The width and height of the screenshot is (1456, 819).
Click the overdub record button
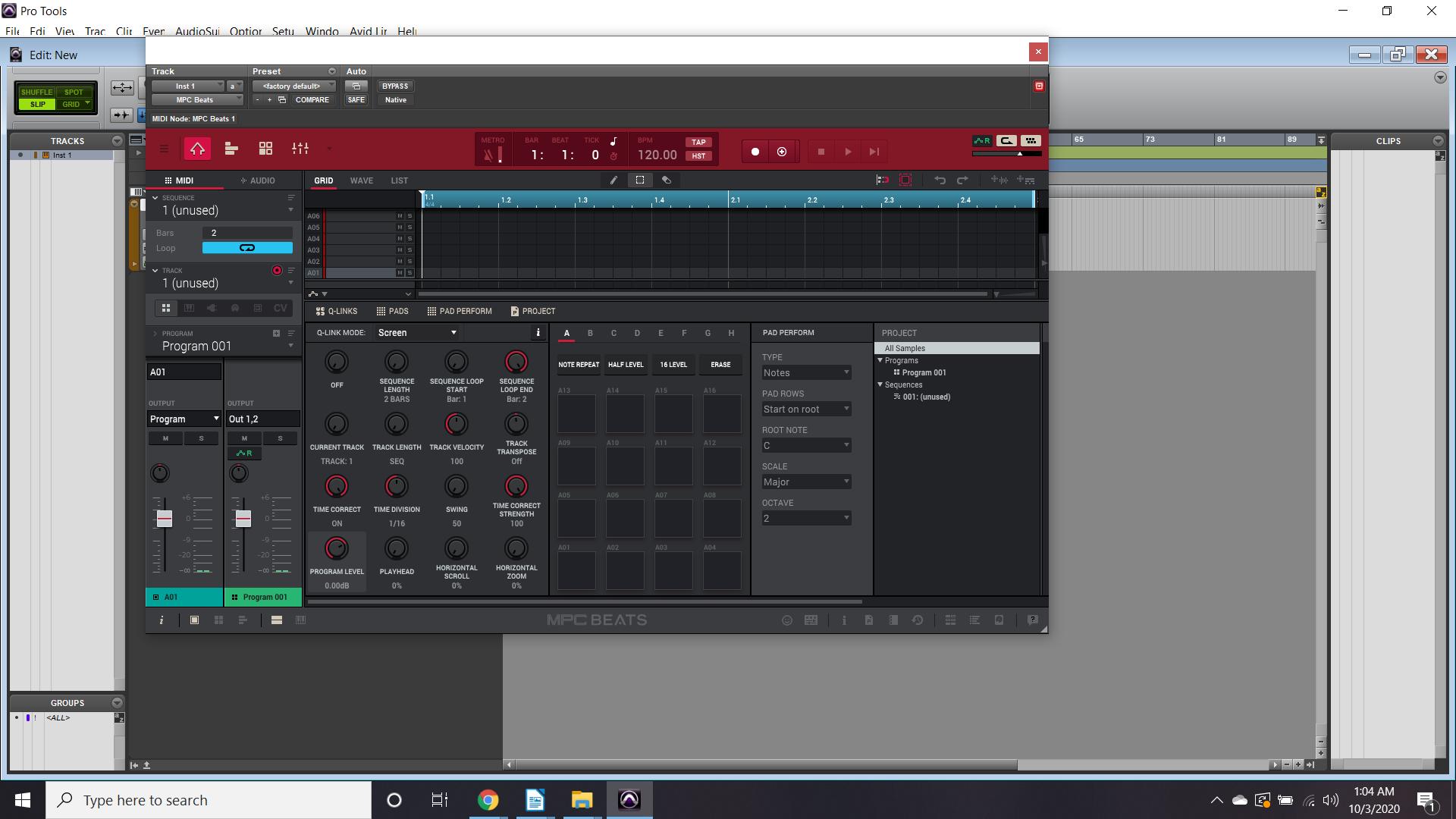782,152
